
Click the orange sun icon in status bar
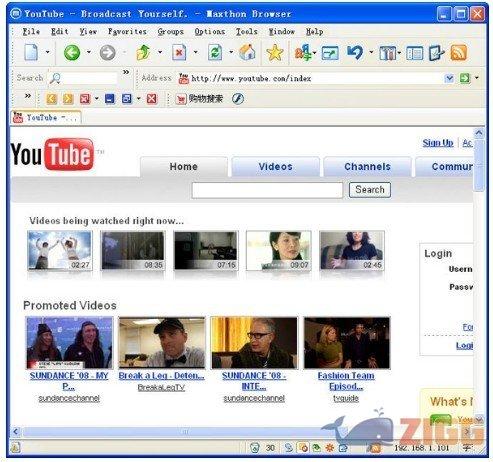pos(330,448)
